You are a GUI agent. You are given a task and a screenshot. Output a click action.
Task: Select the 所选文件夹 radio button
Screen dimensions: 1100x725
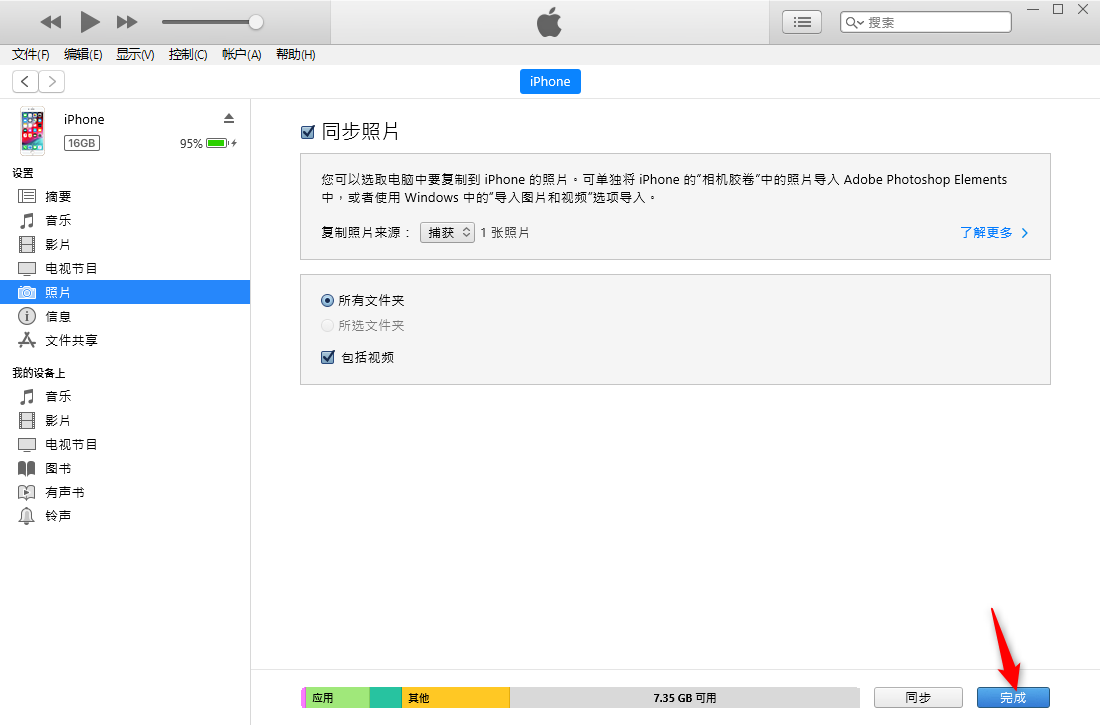327,326
